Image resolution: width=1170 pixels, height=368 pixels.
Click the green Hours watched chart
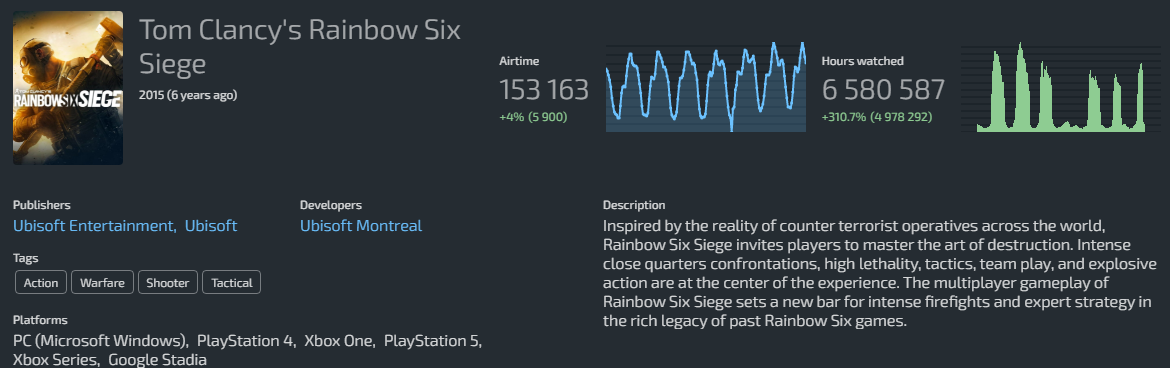point(1060,87)
